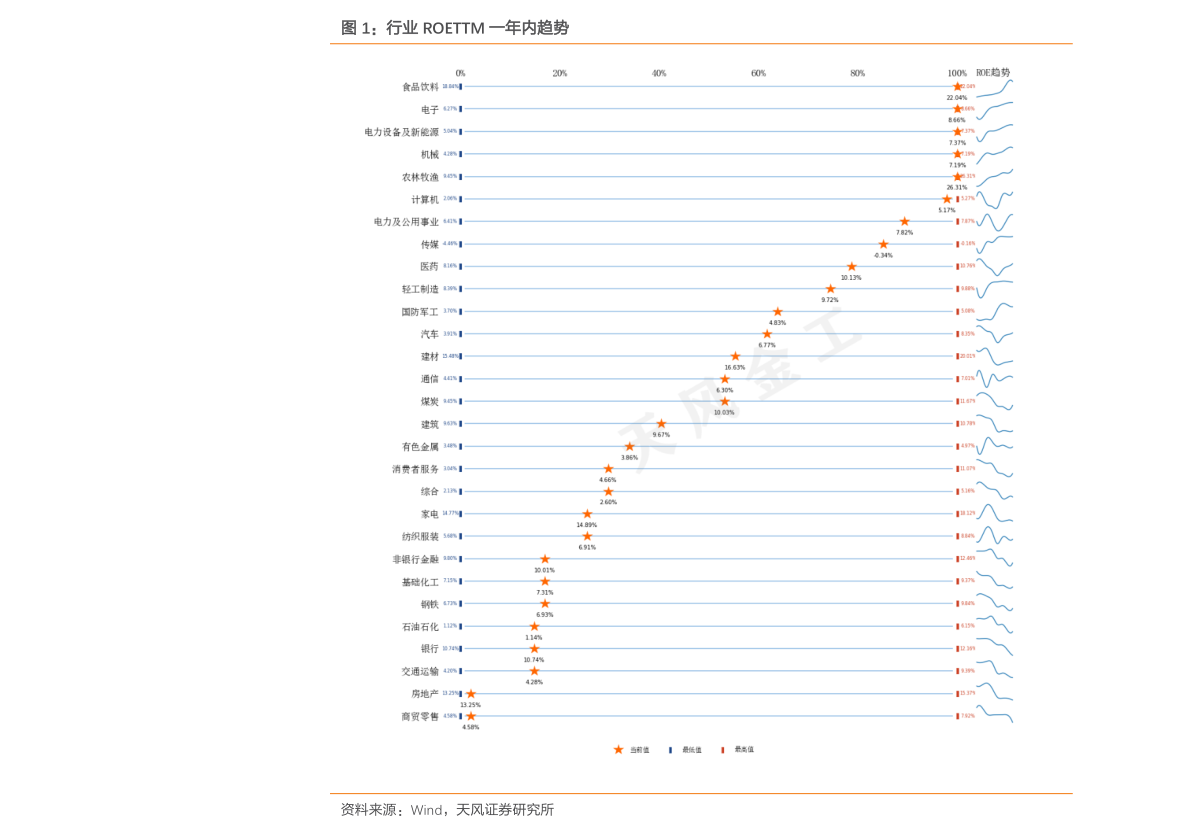
Task: Select the star marker for 医药
Action: click(x=852, y=267)
